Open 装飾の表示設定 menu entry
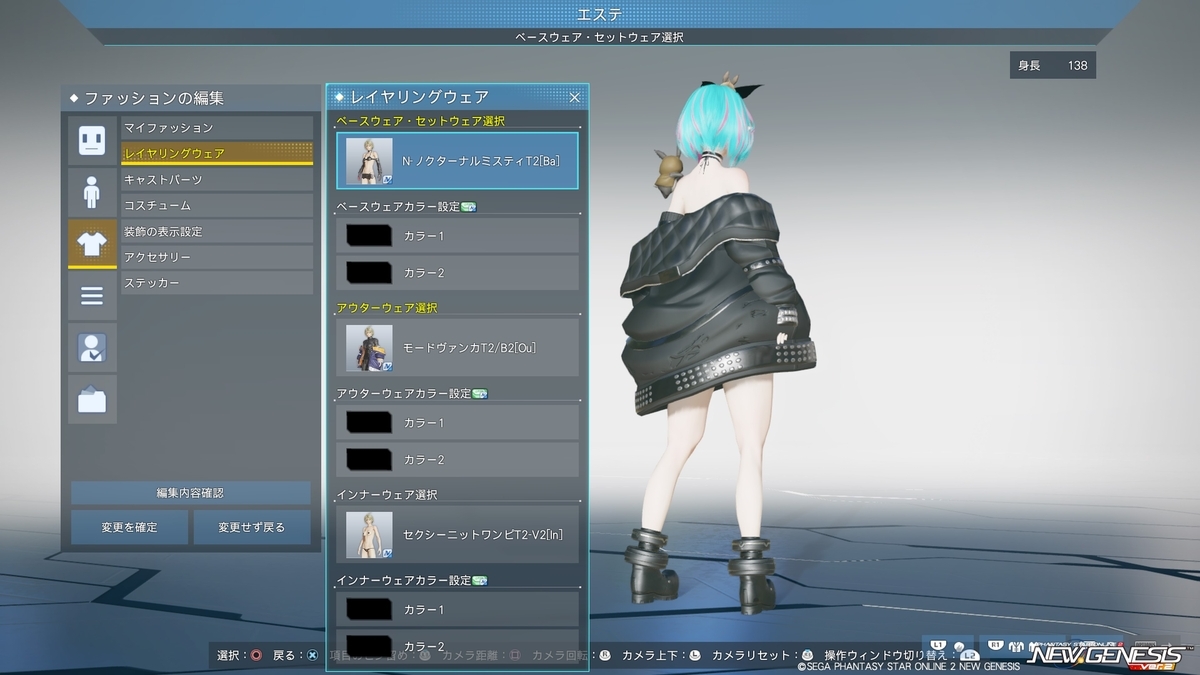The image size is (1200, 675). click(x=217, y=232)
